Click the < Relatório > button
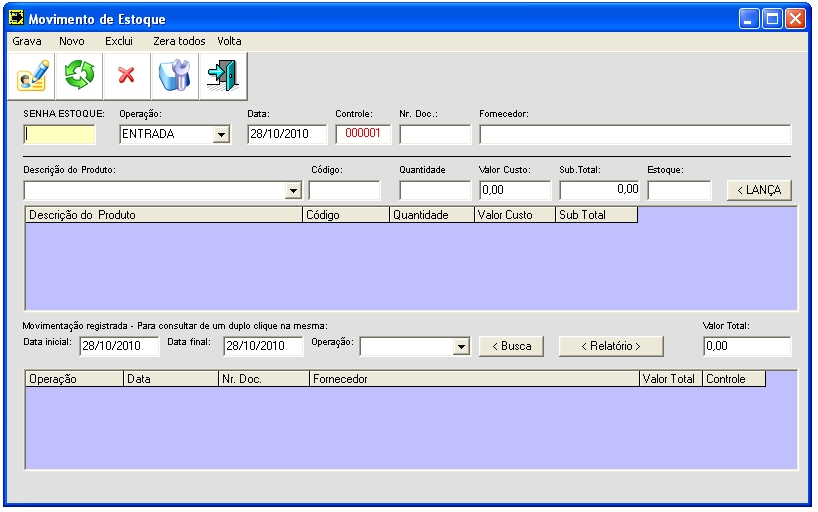 pyautogui.click(x=610, y=346)
